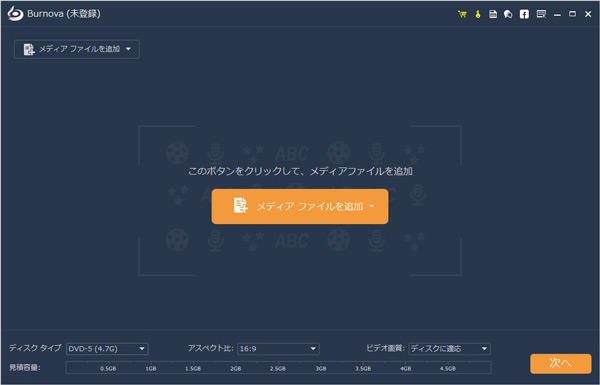Click the yellow key register icon
Viewport: 600px width, 385px height.
[x=478, y=15]
